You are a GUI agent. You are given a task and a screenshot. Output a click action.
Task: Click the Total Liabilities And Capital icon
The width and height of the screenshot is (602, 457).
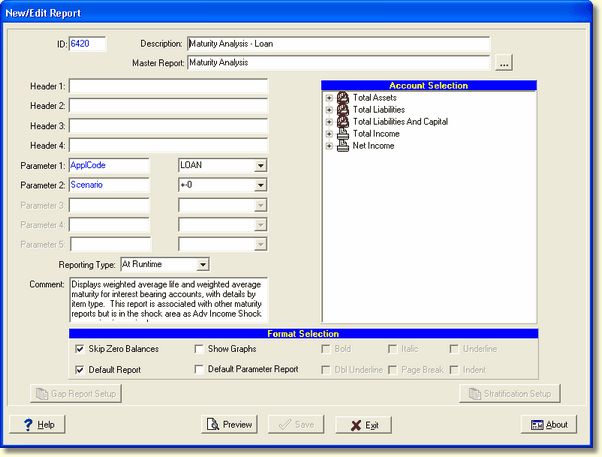[x=344, y=122]
